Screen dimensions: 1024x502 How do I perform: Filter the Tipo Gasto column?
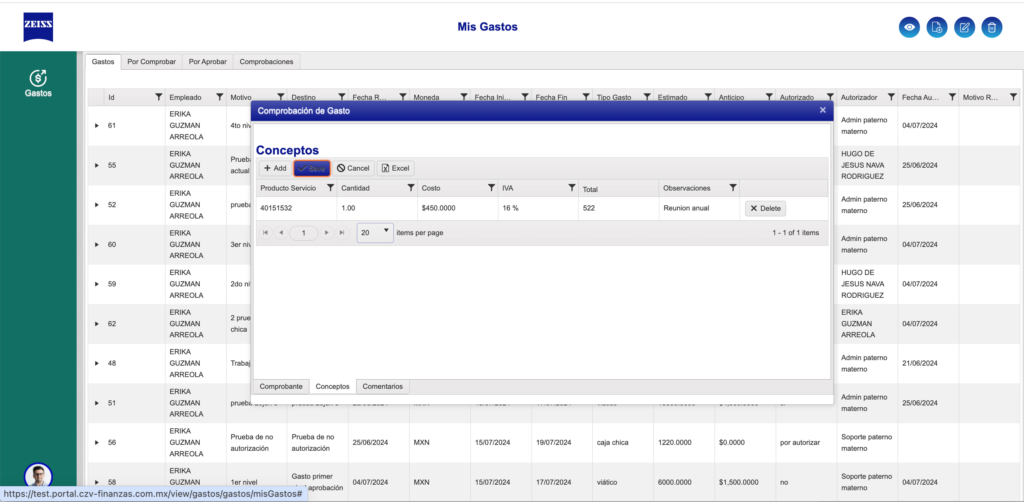click(x=647, y=97)
